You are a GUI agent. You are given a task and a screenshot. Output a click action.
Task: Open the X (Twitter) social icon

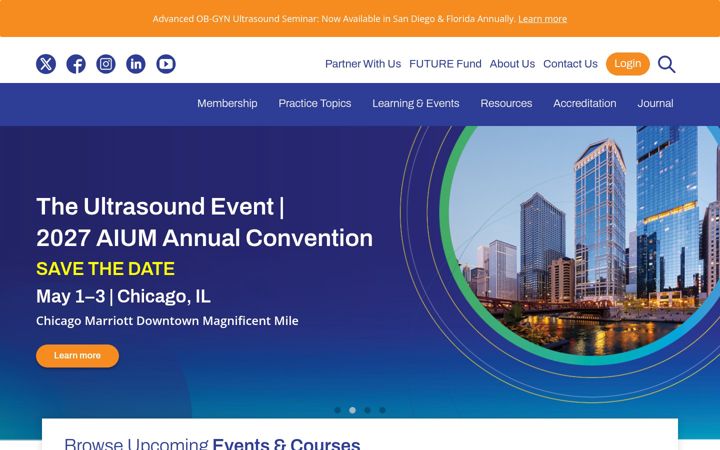(x=46, y=64)
